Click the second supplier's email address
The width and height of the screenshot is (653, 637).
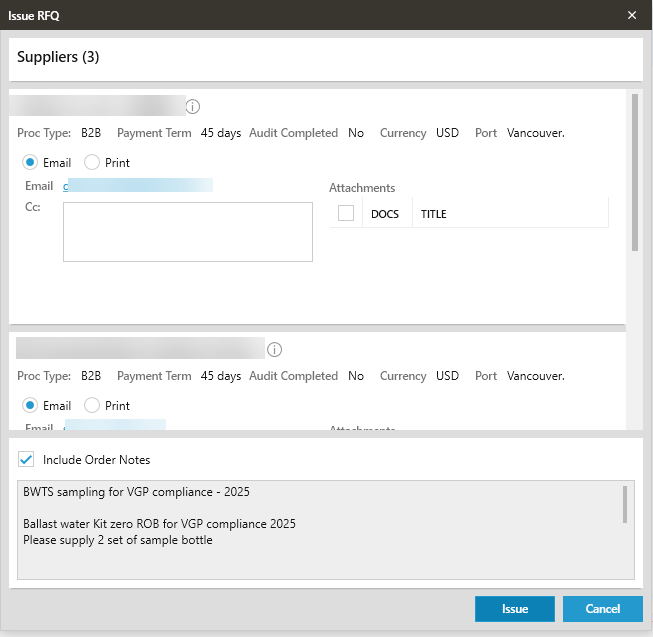[115, 426]
